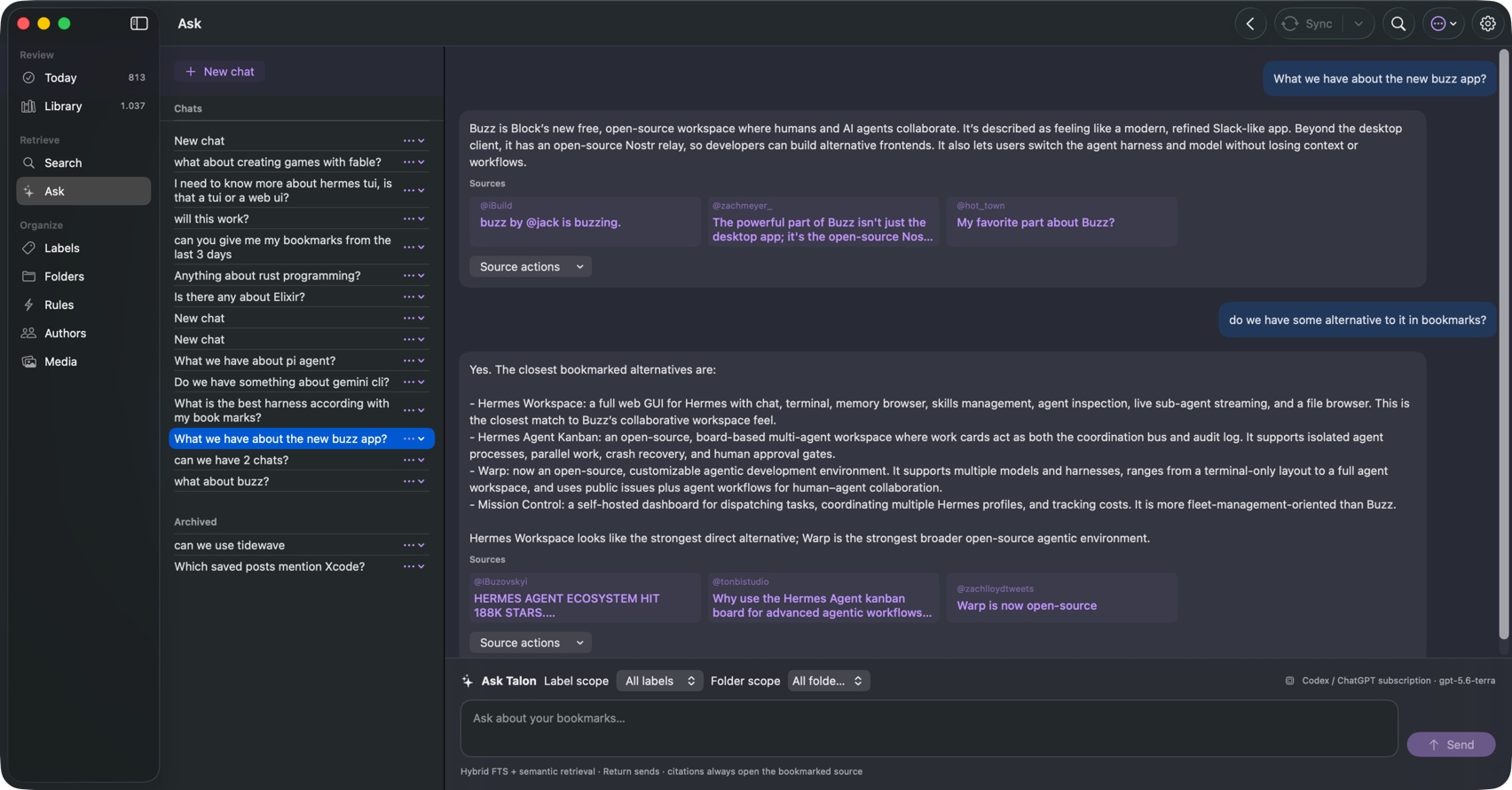
Task: Open chat 'what about creating games with fable?'
Action: pyautogui.click(x=278, y=162)
